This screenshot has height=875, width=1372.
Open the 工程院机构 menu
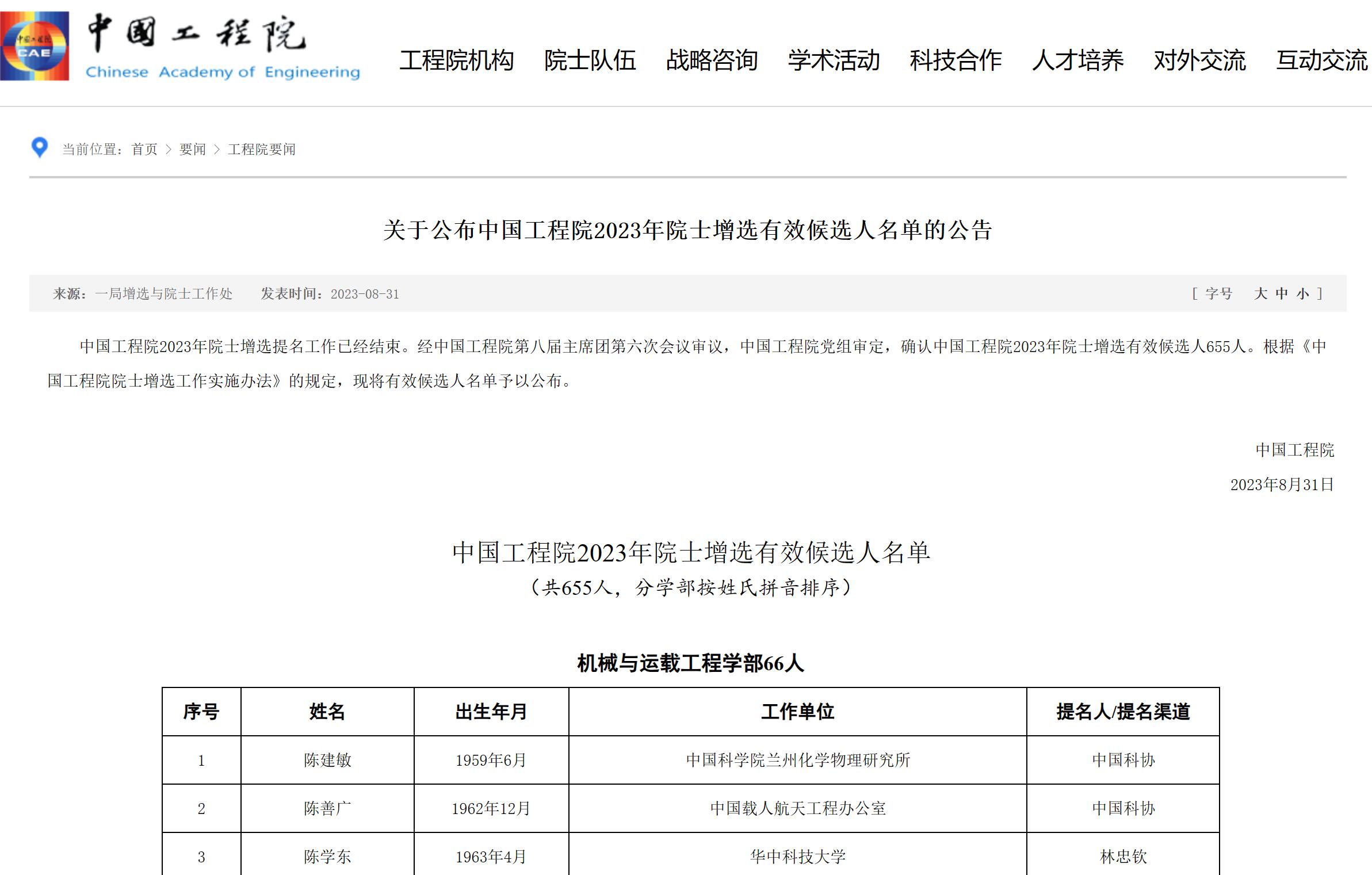(x=457, y=60)
